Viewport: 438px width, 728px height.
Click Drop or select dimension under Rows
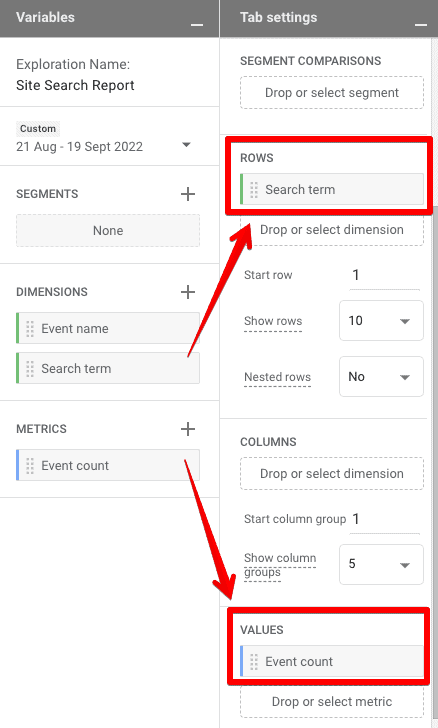(x=332, y=230)
